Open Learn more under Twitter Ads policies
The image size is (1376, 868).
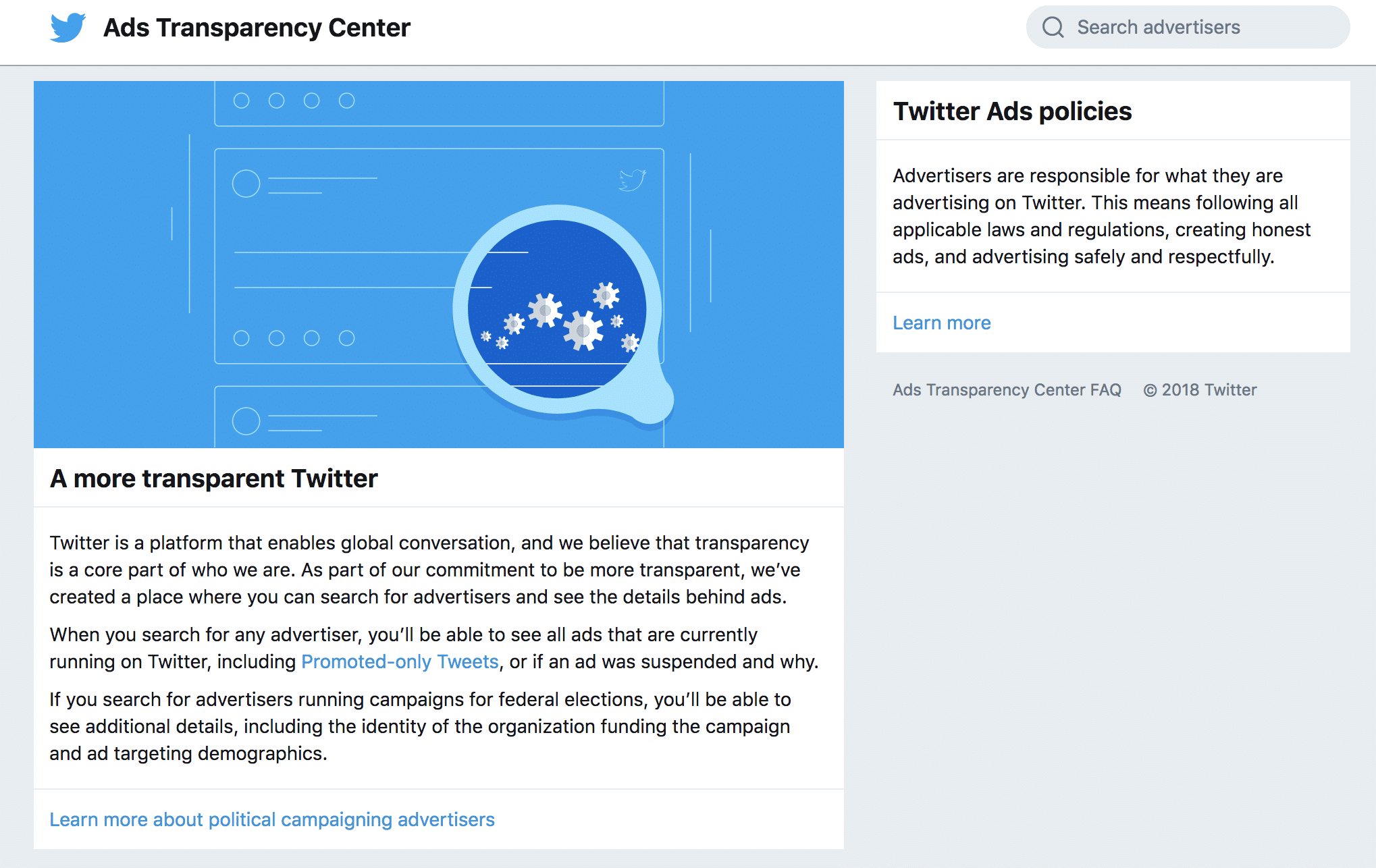[x=941, y=323]
